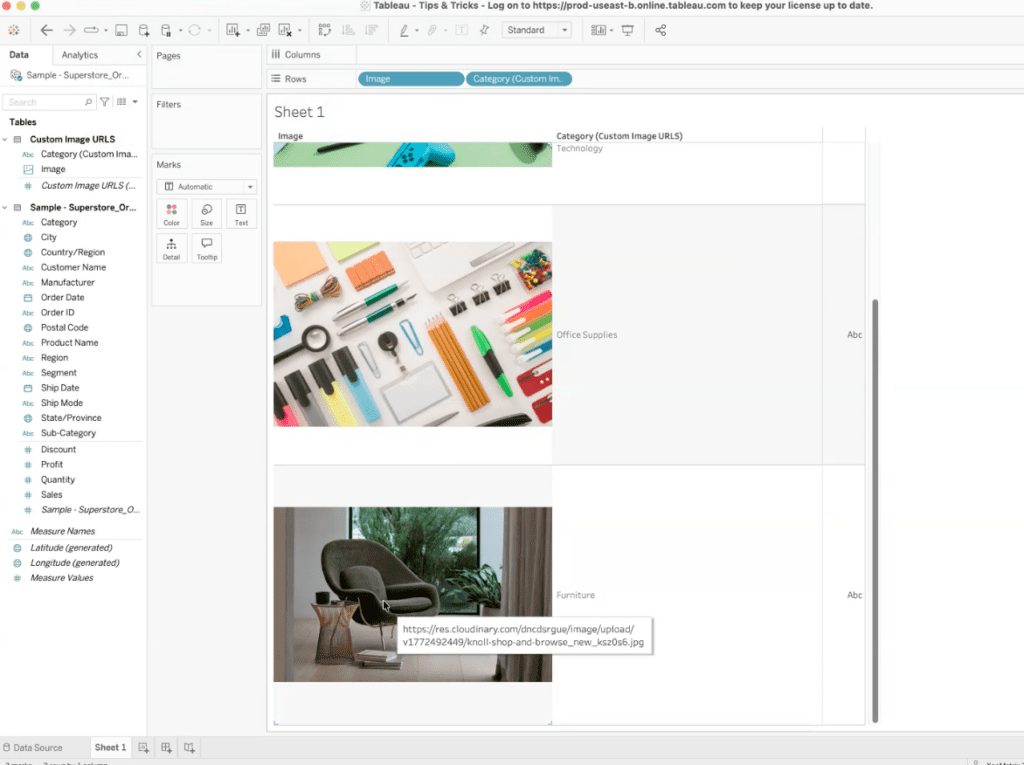Click the Category (Custom Image URLS) column header

pos(619,136)
